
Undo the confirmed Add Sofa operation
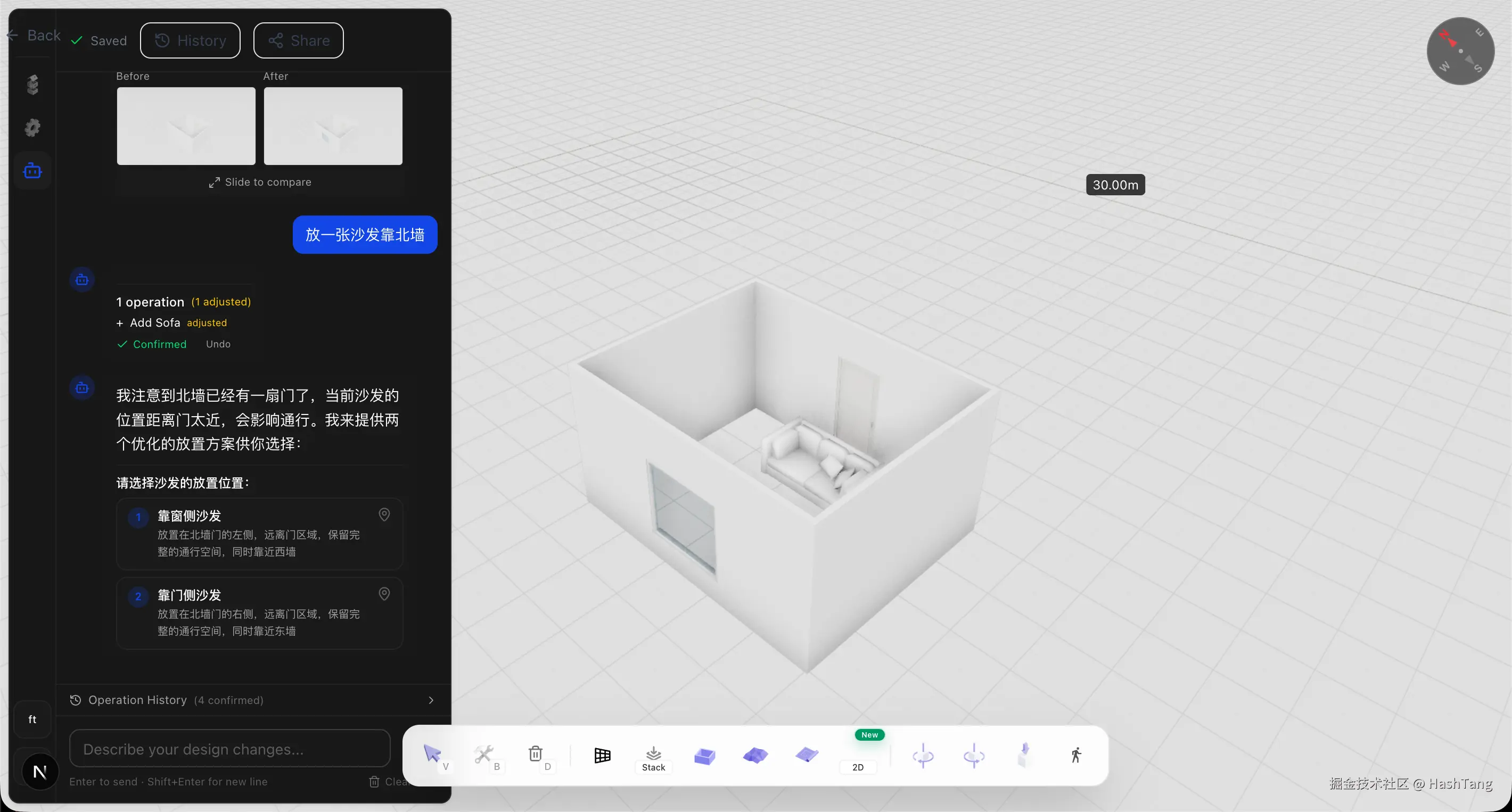(x=218, y=344)
